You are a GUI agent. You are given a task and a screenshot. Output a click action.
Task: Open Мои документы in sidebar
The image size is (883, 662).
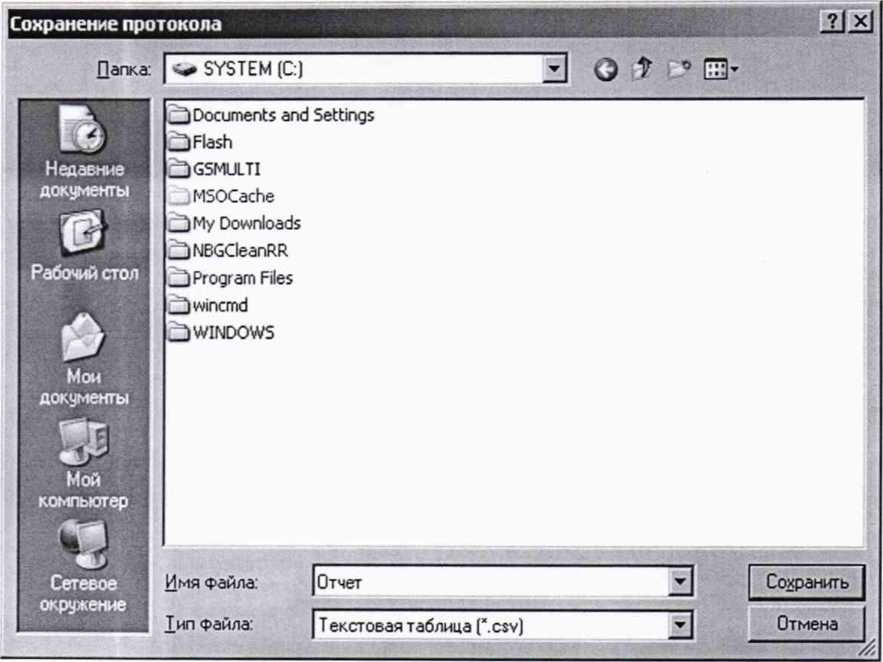(85, 359)
